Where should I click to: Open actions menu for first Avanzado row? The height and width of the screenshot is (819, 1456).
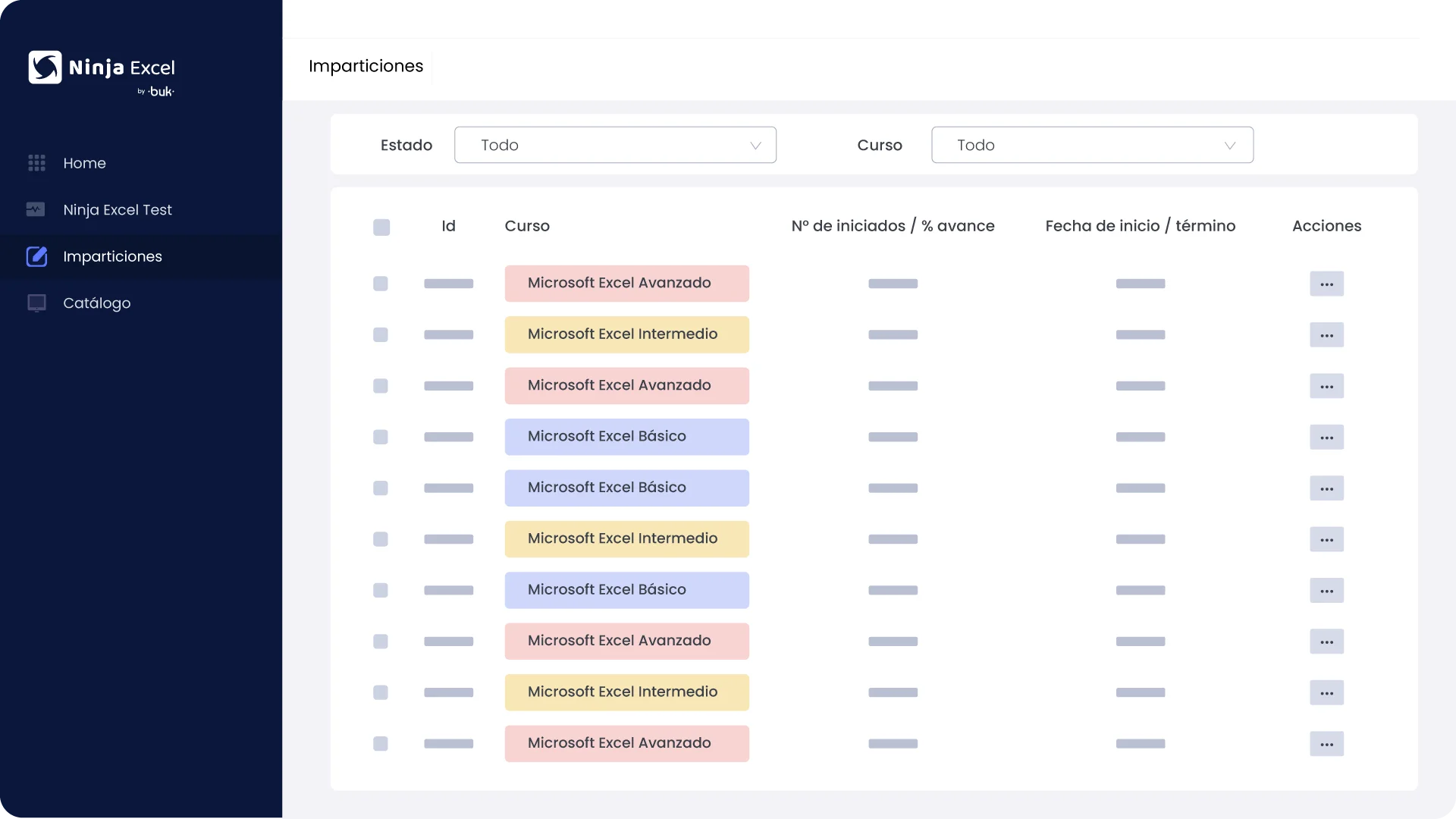click(1326, 284)
